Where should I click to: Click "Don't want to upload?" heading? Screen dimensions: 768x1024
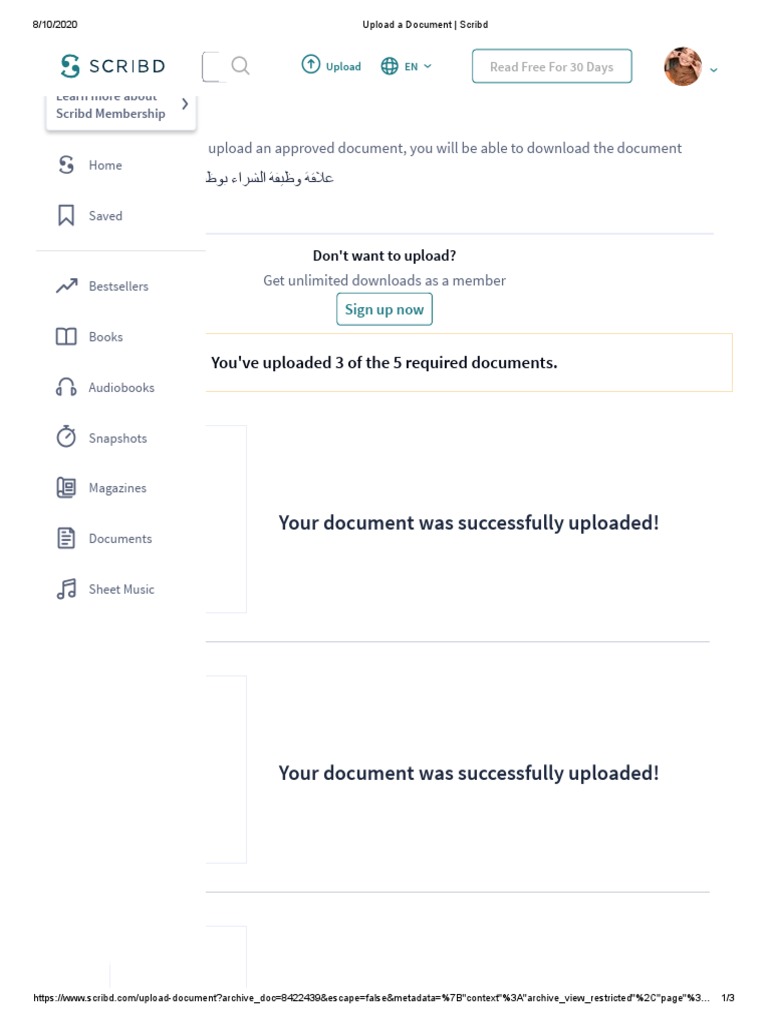click(385, 255)
